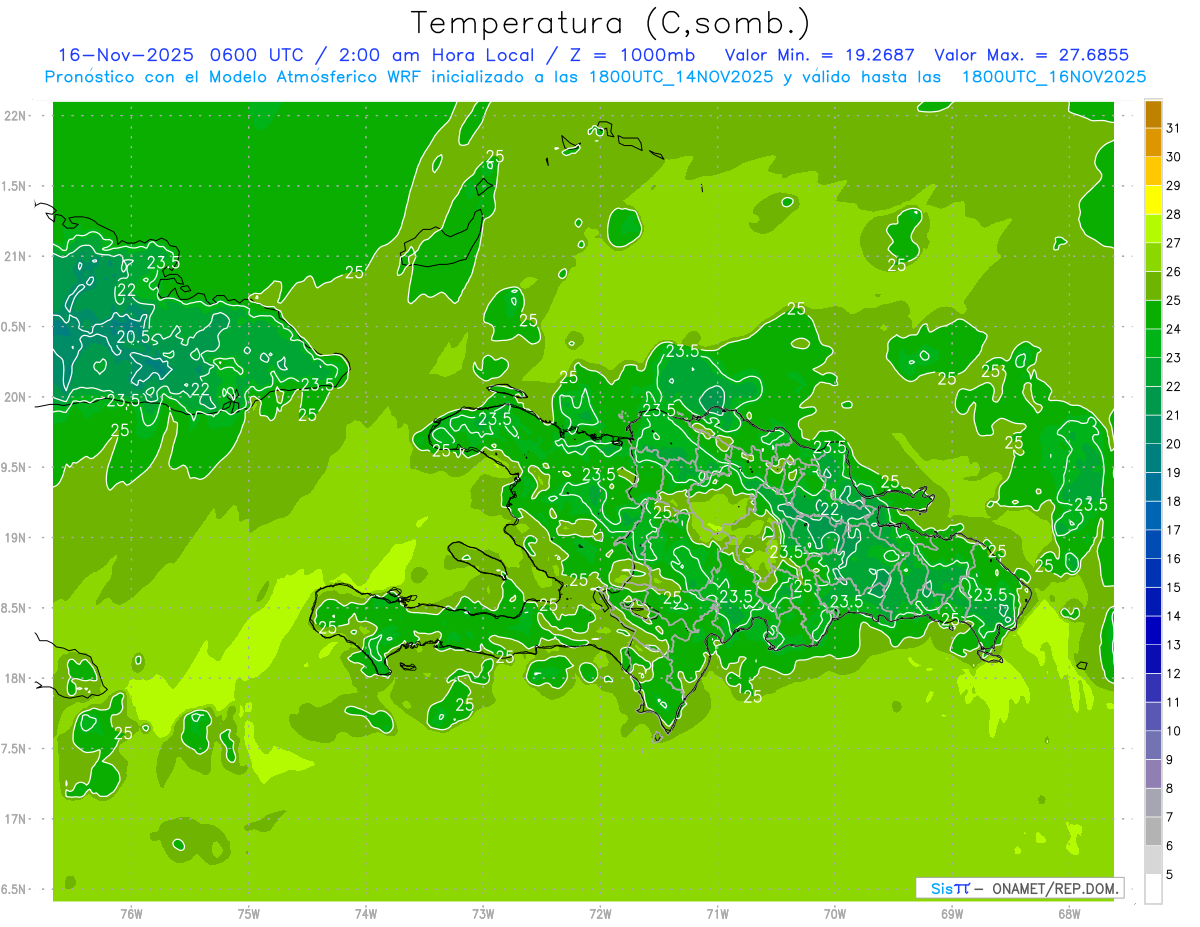
Task: Click the 19N latitude axis label
Action: coord(15,537)
